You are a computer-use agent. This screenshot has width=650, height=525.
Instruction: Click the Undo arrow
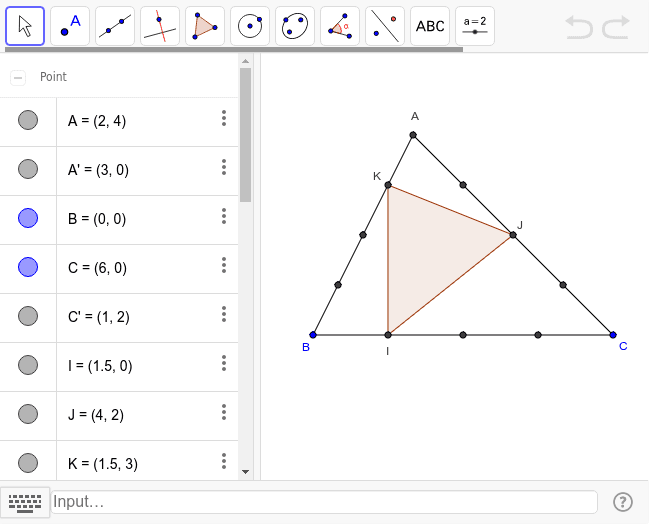(579, 27)
